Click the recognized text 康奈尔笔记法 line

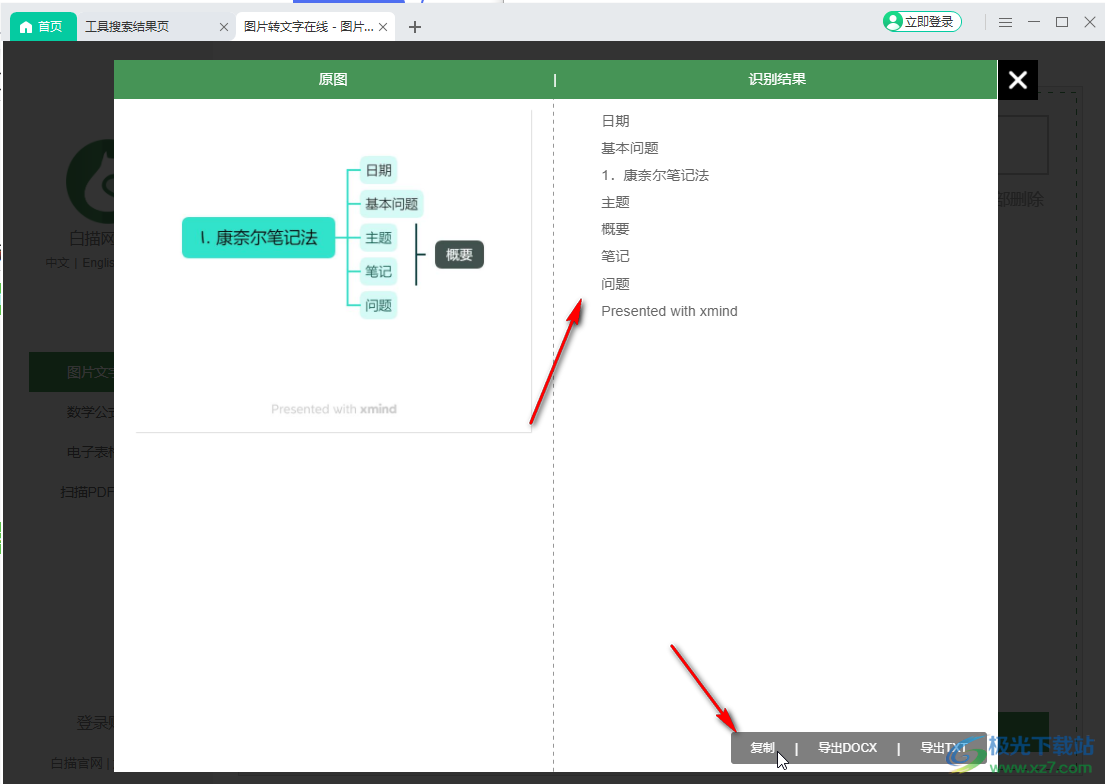coord(655,176)
